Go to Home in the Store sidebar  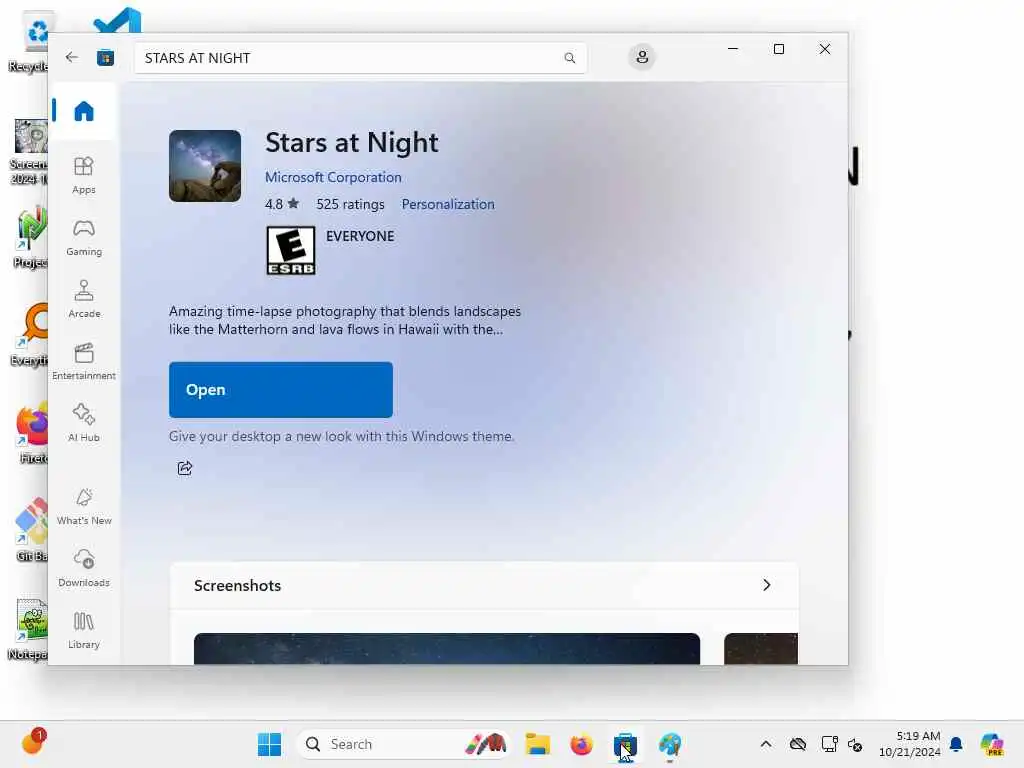(x=84, y=111)
